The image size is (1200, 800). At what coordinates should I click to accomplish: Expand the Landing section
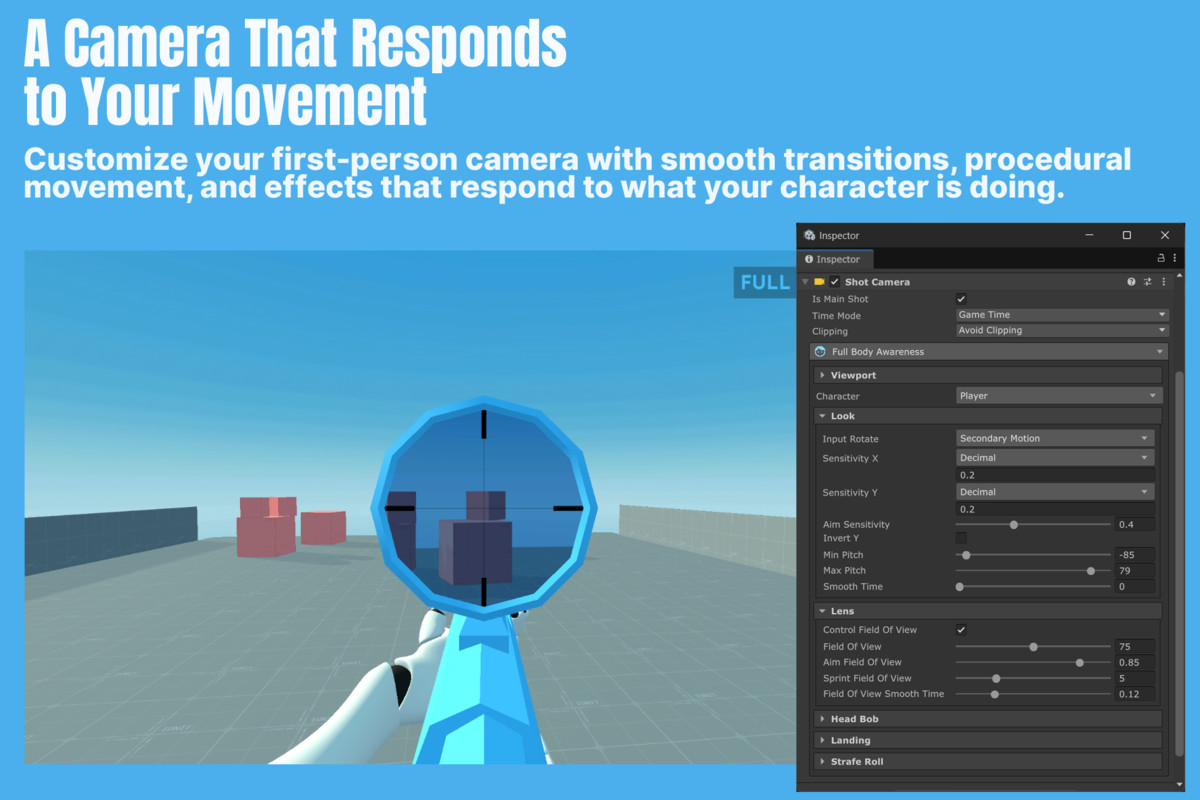(987, 740)
